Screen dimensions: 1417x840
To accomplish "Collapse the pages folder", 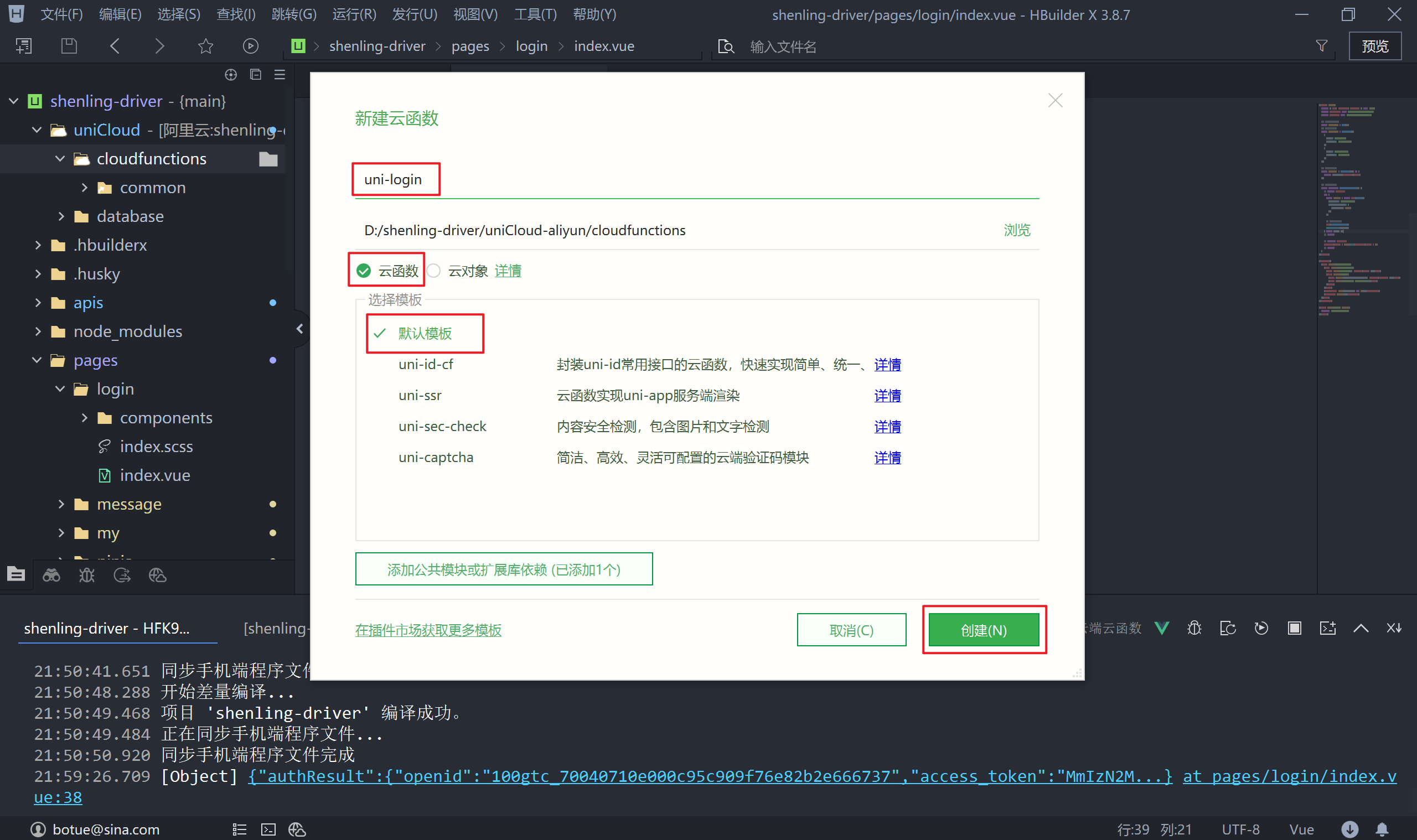I will pos(38,360).
